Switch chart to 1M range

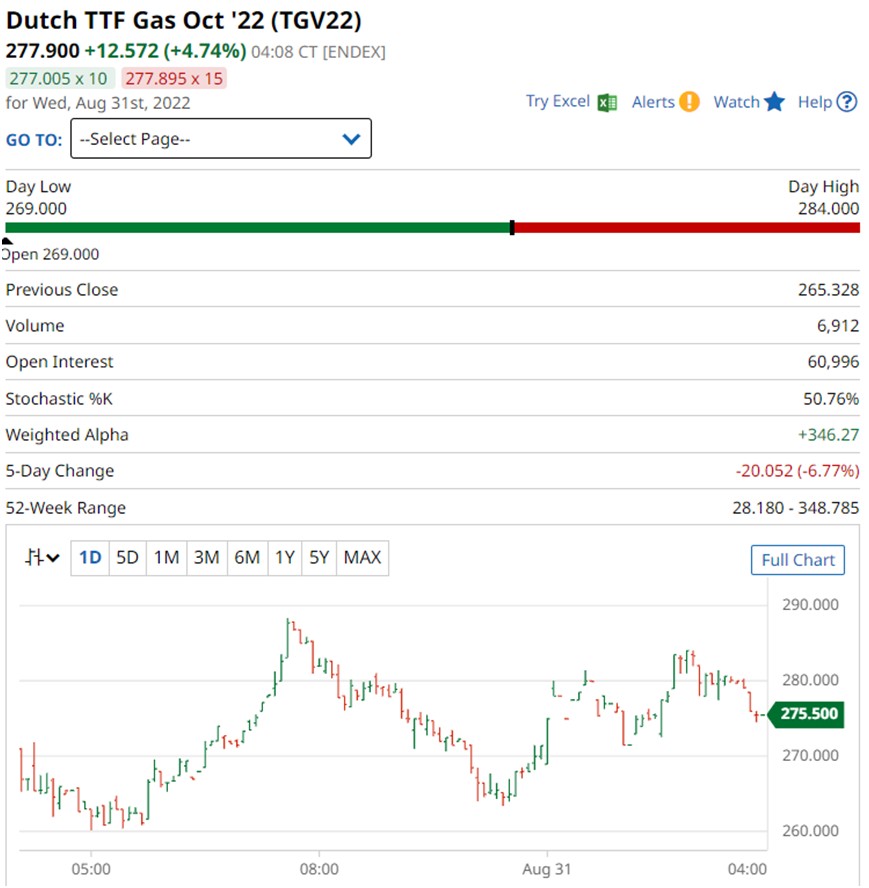(166, 558)
